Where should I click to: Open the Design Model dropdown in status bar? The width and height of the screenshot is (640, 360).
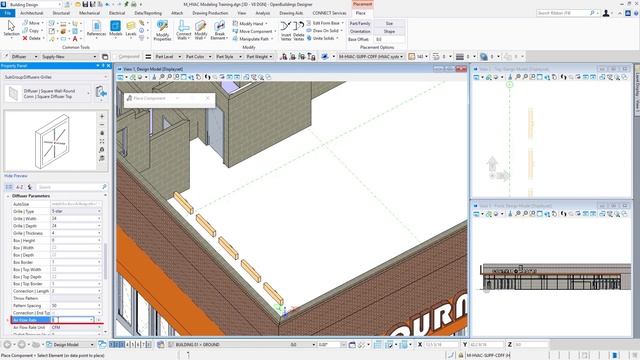(x=70, y=344)
